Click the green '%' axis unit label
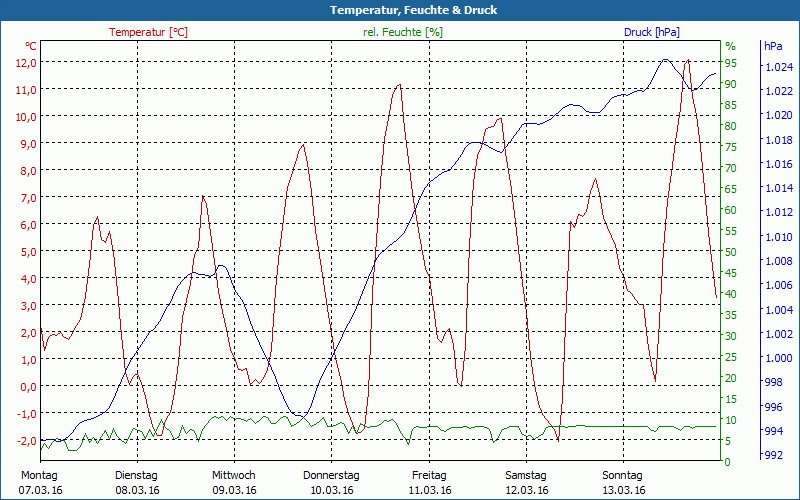Screen dimensions: 800x500 [730, 46]
